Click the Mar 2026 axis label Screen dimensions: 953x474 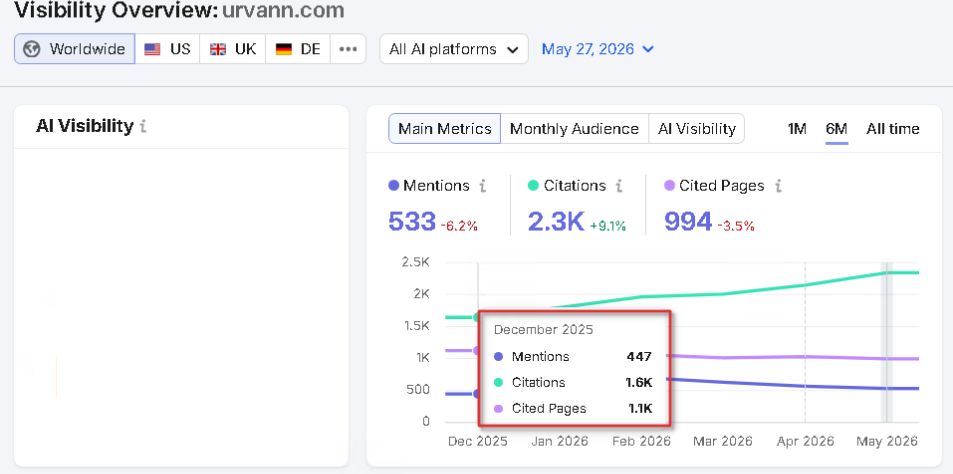click(x=723, y=441)
